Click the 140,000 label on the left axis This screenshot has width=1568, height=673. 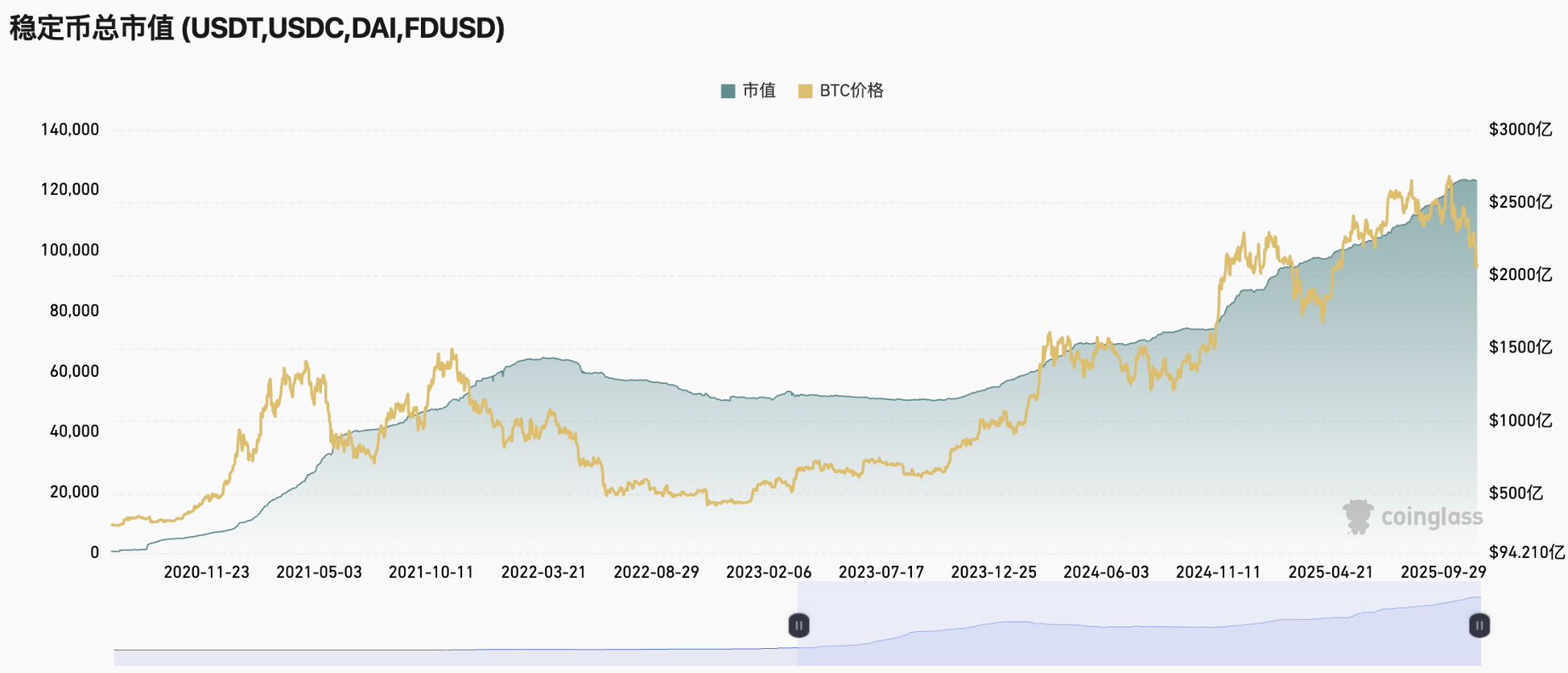pos(70,130)
